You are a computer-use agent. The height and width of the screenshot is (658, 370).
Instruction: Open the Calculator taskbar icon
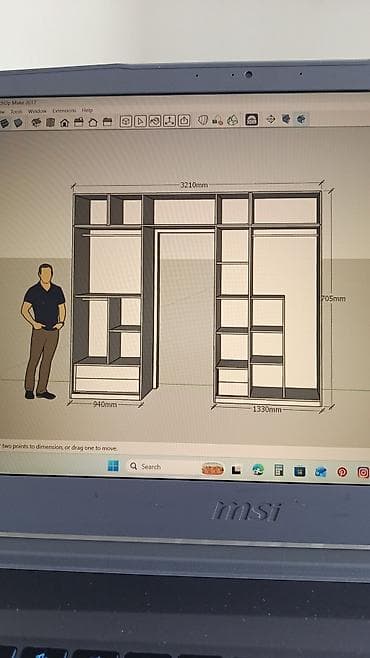coord(279,470)
